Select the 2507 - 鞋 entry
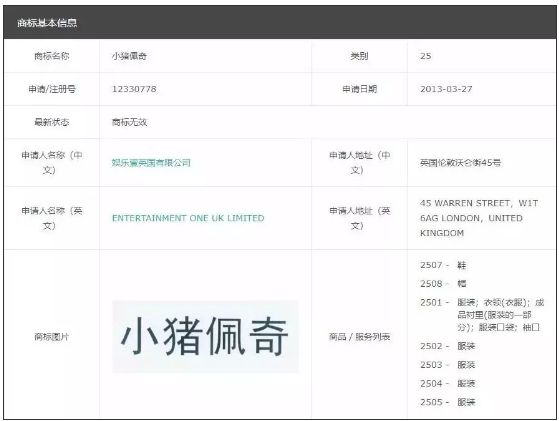 443,265
